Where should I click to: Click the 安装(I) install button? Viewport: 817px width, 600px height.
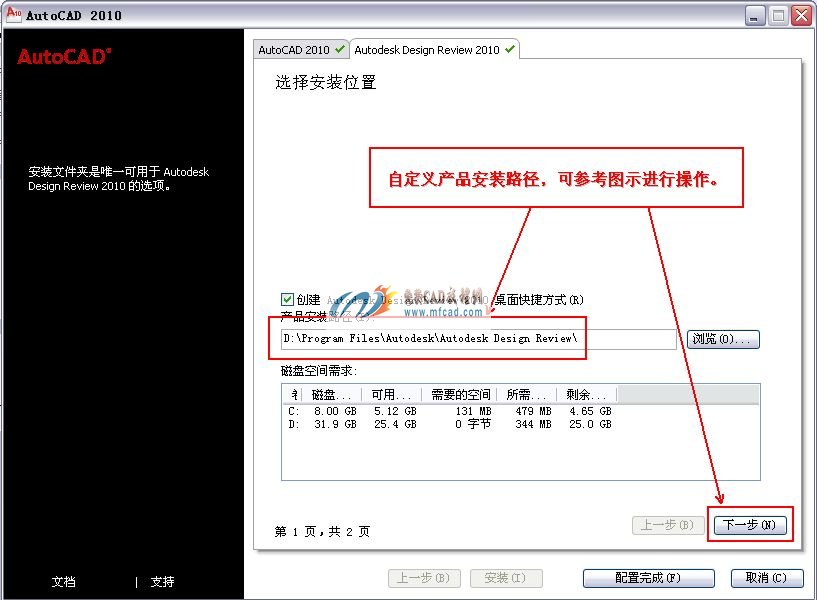[506, 578]
